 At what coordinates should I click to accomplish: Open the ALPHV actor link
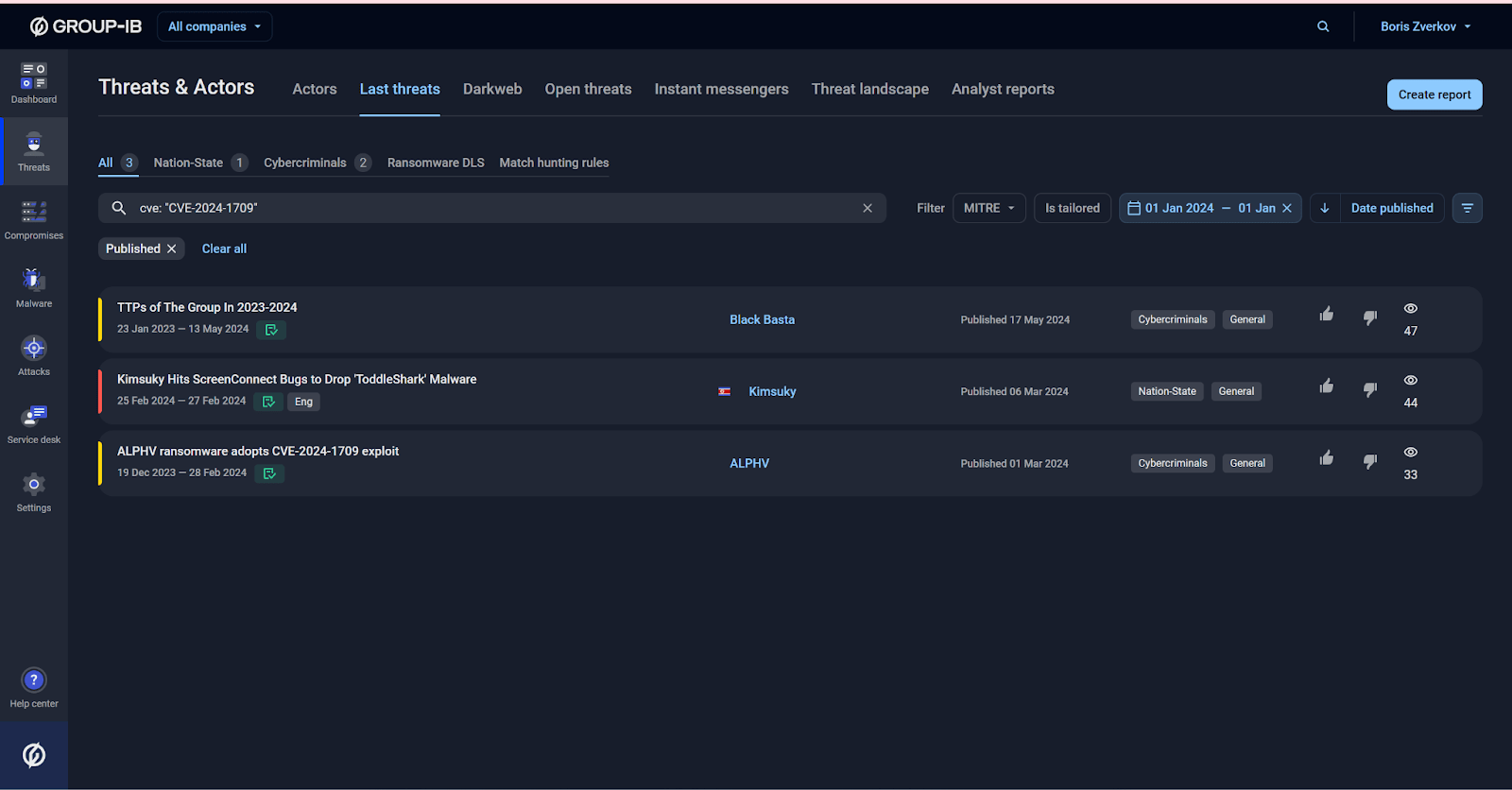(x=749, y=463)
